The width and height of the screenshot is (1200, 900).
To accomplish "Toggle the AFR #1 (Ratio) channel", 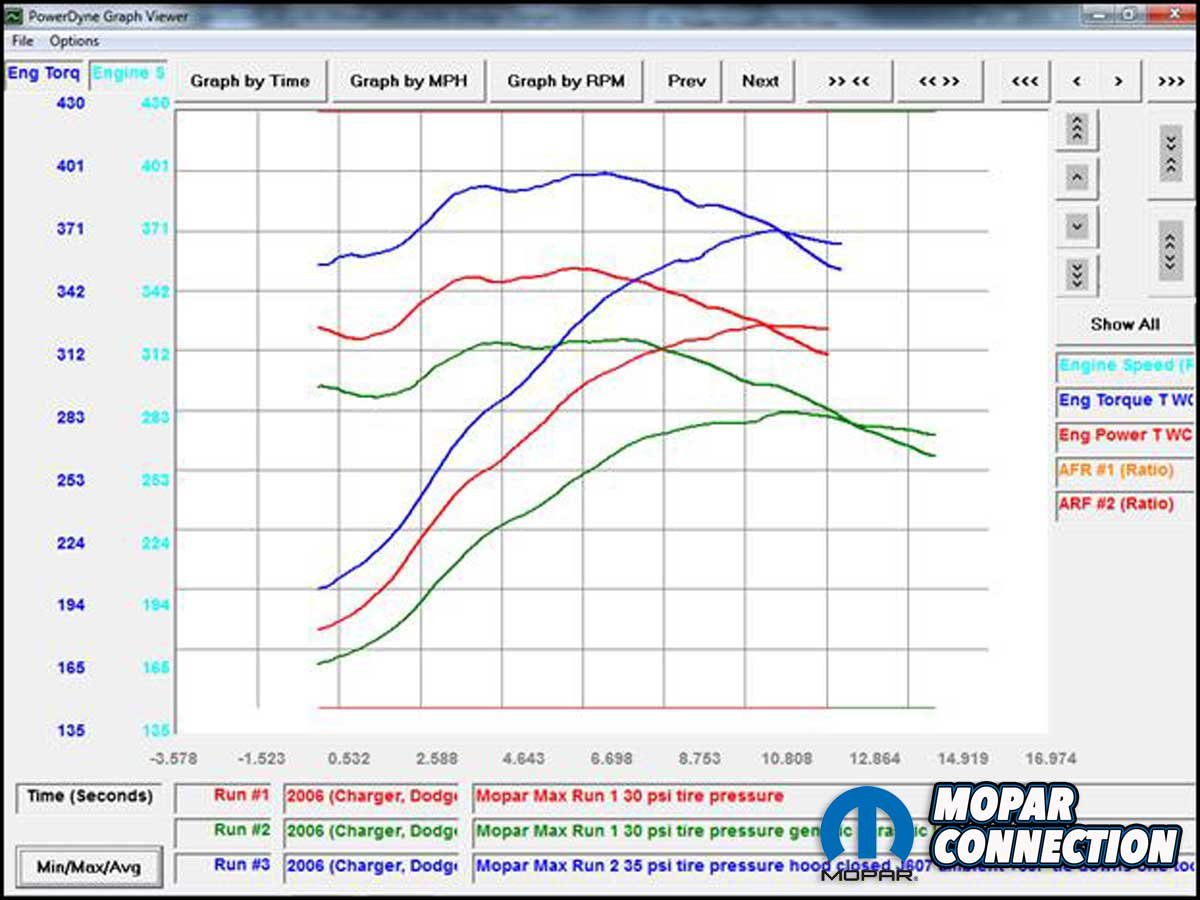I will (1126, 470).
